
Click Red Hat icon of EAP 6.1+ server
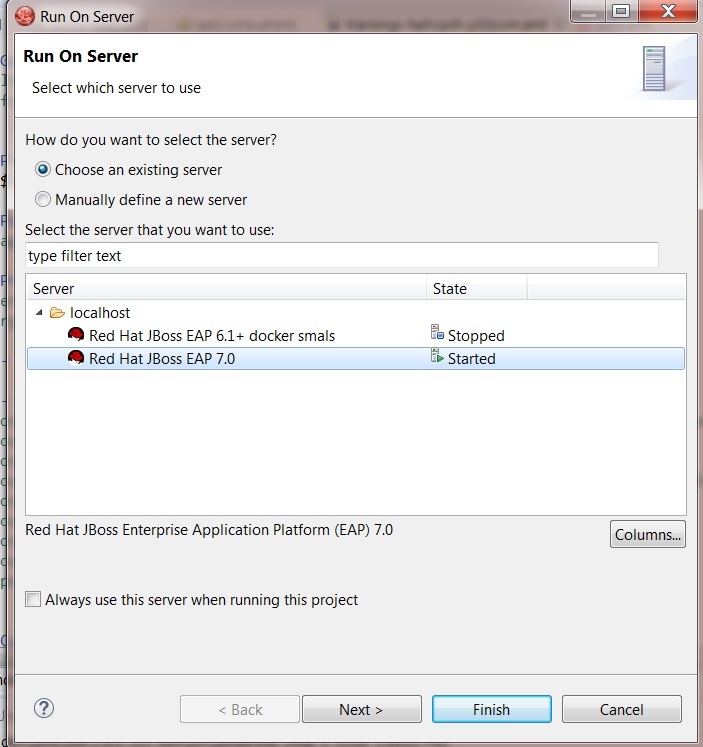click(x=76, y=335)
